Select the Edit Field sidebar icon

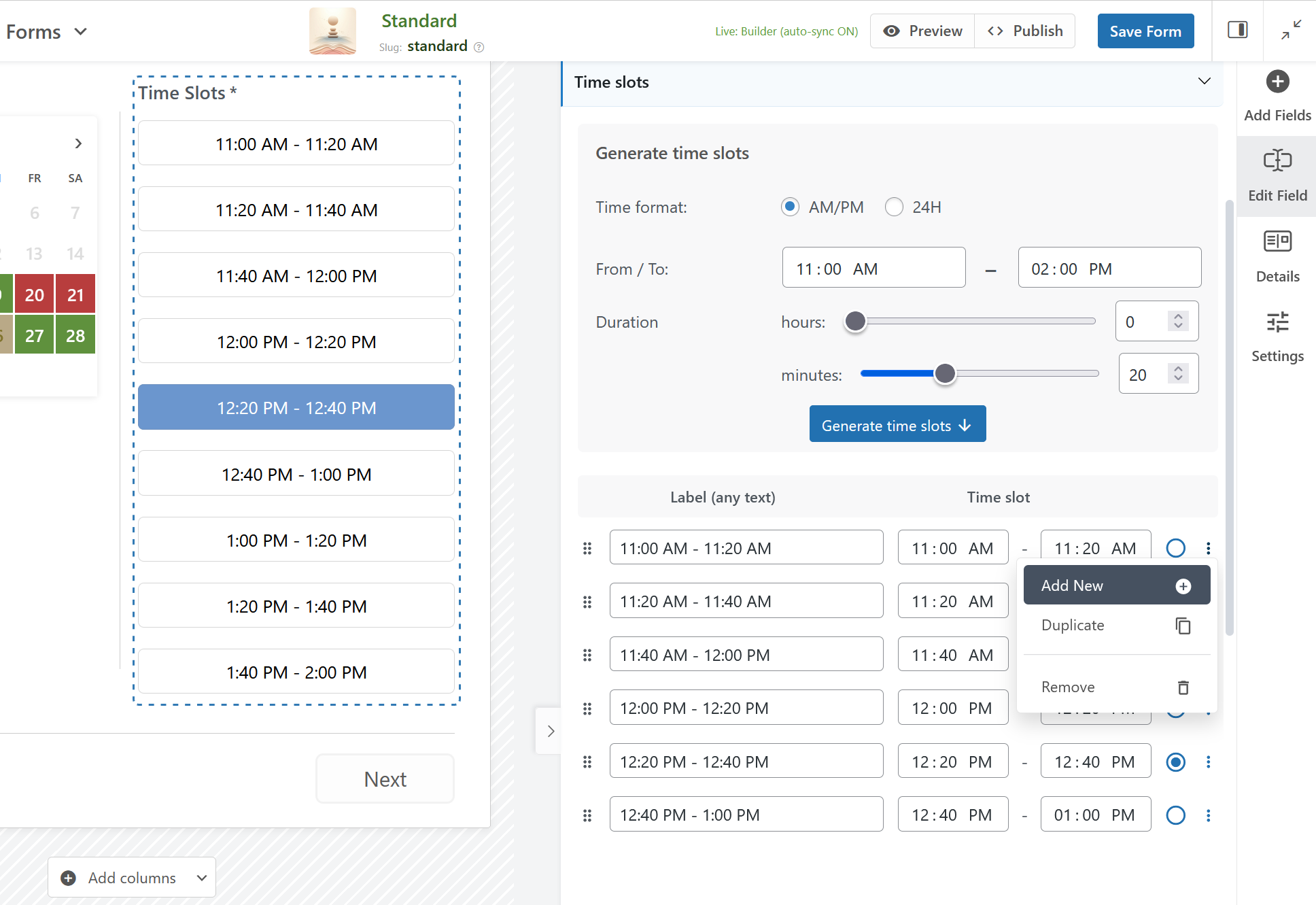click(1277, 161)
